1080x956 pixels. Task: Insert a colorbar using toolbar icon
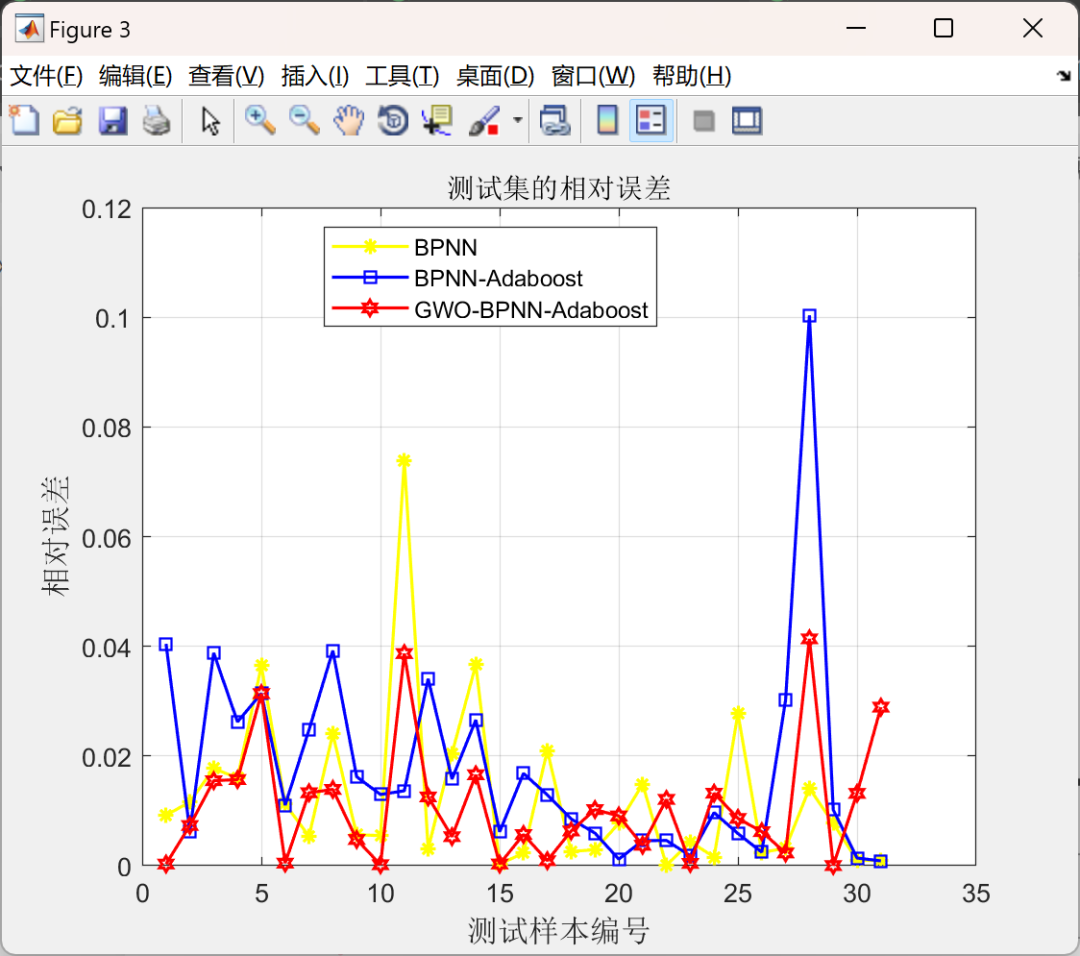[608, 121]
